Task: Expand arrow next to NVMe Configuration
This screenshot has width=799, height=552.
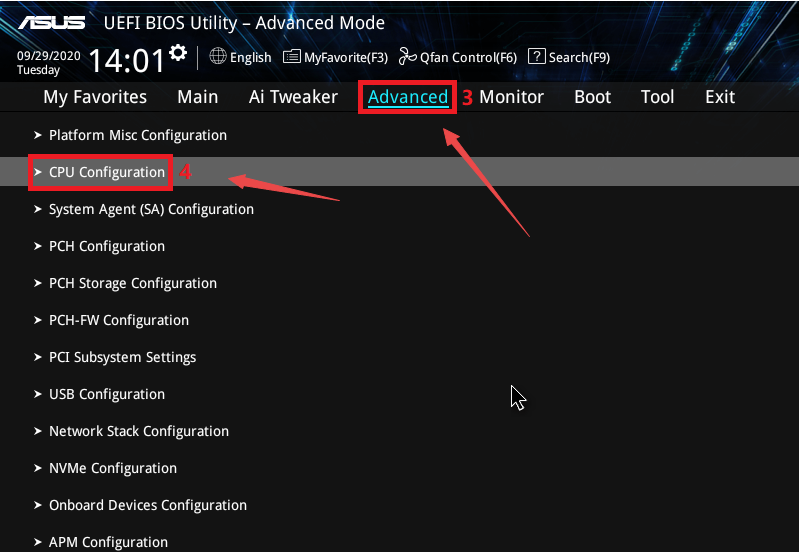Action: pyautogui.click(x=38, y=468)
